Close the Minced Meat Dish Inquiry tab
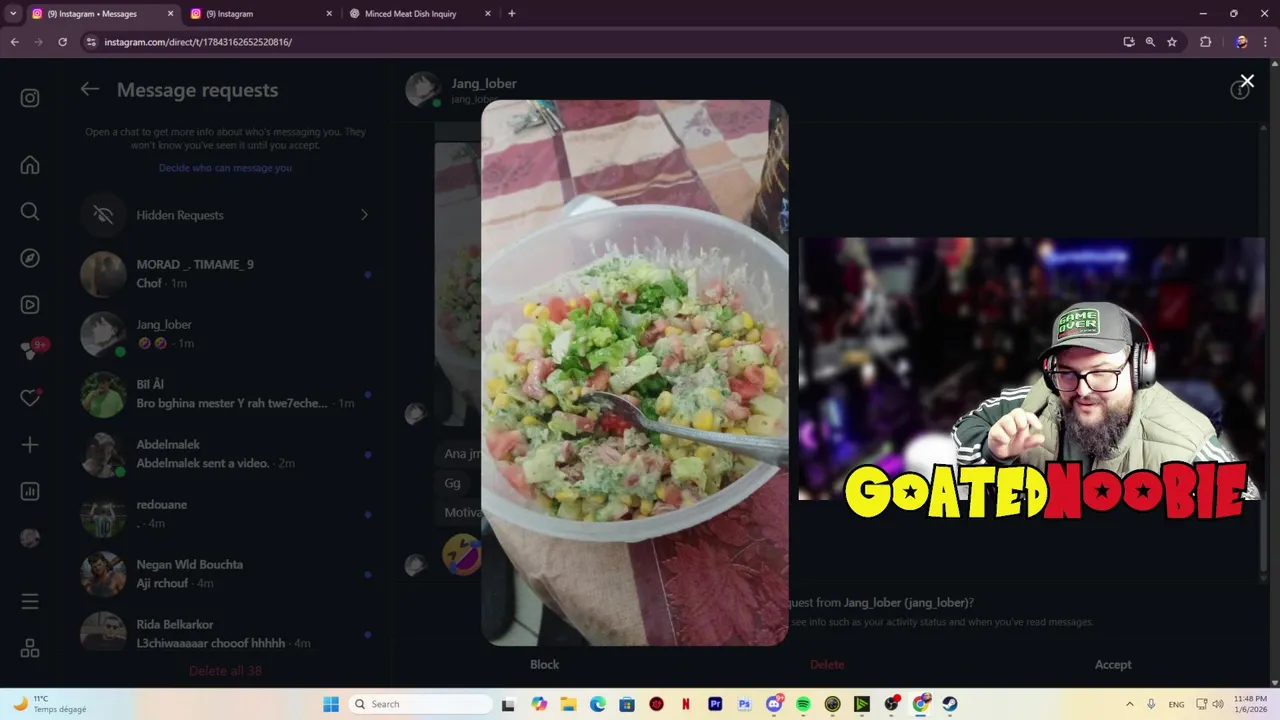This screenshot has width=1280, height=720. point(488,14)
